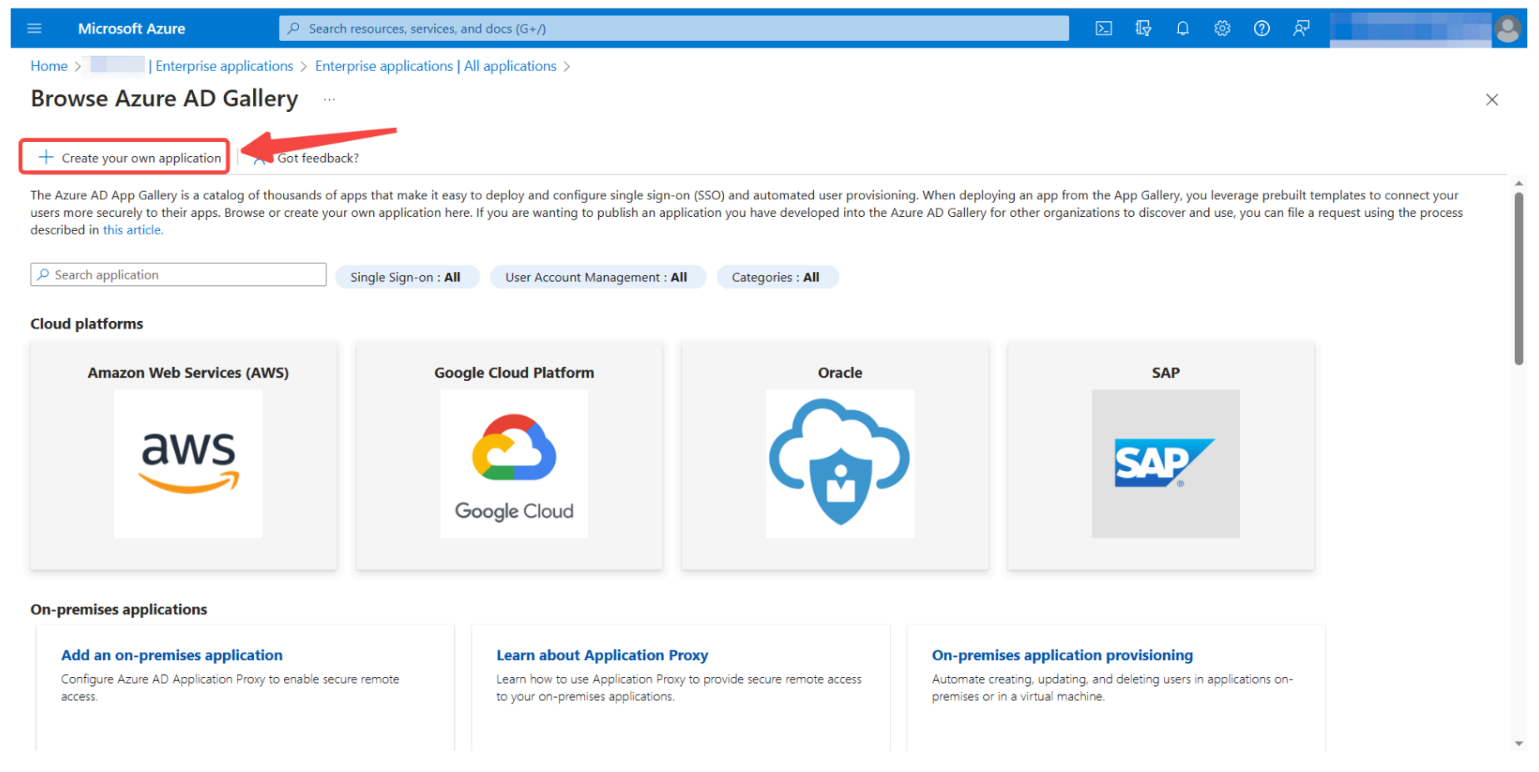The image size is (1539, 772).
Task: Click the vertical scrollbar thumb
Action: [1519, 280]
